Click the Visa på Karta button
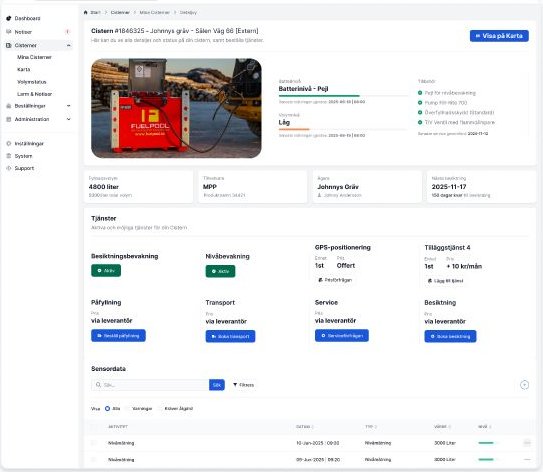 click(499, 36)
